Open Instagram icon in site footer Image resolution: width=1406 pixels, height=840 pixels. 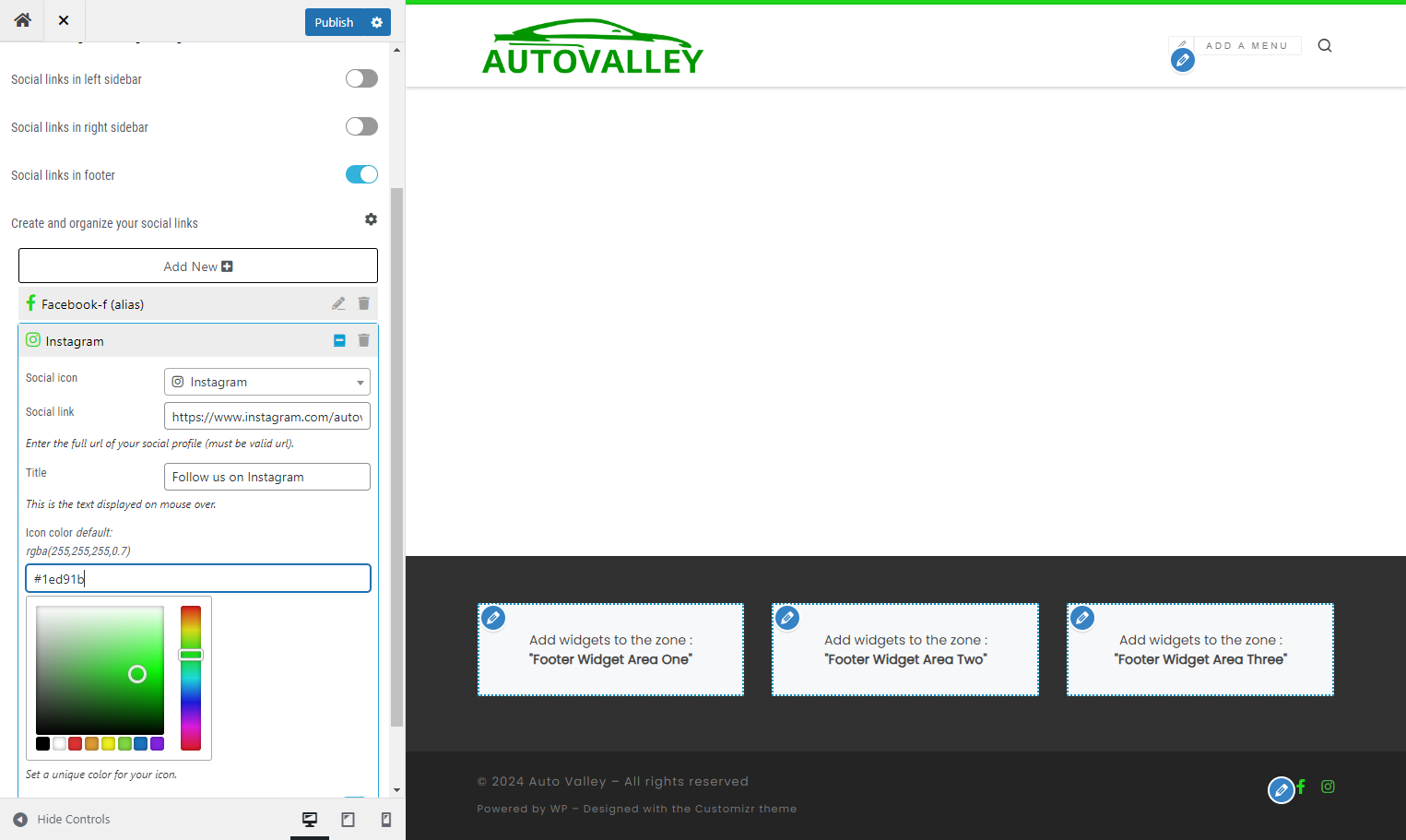click(1328, 787)
